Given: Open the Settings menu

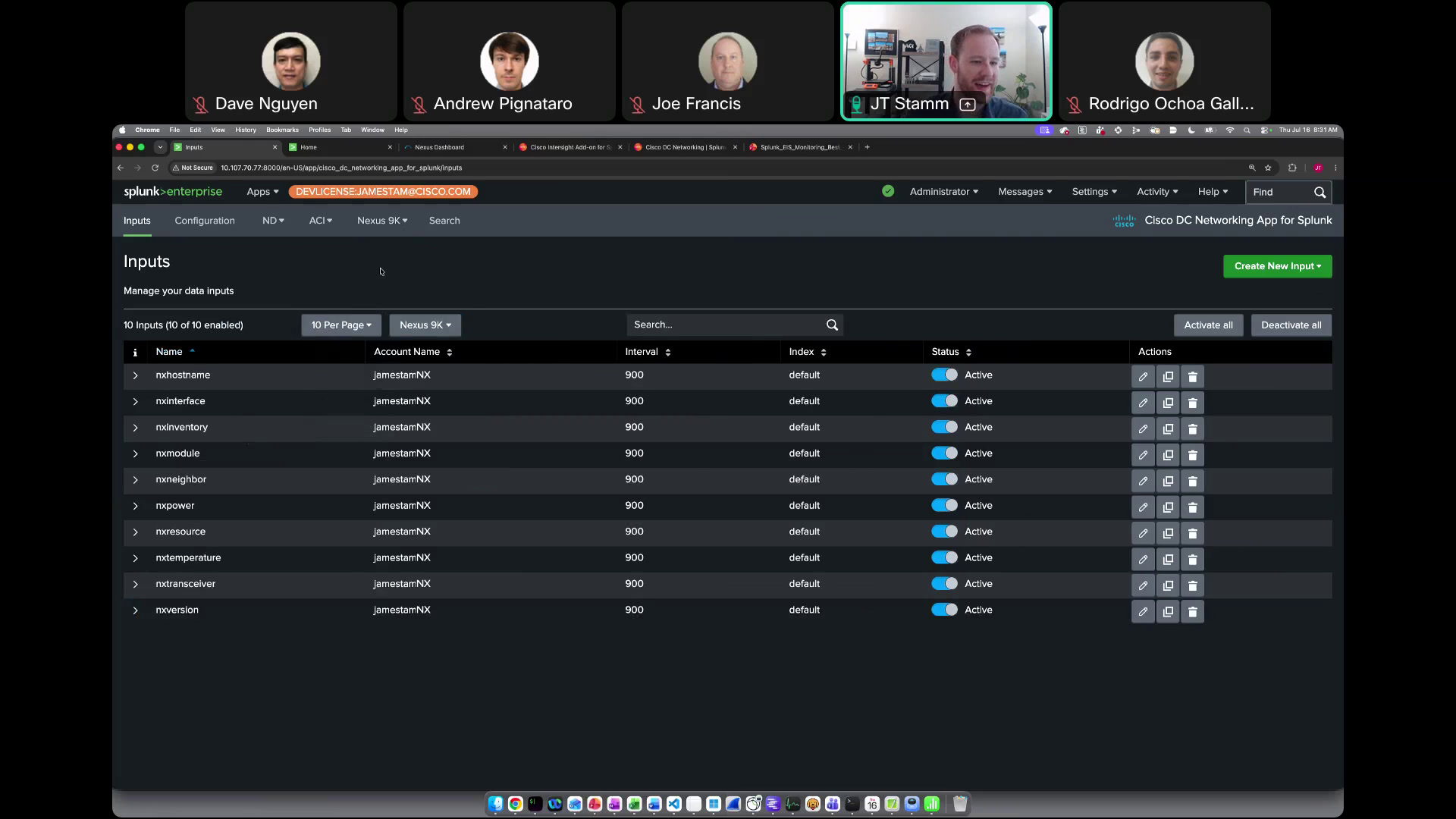Looking at the screenshot, I should (1094, 192).
